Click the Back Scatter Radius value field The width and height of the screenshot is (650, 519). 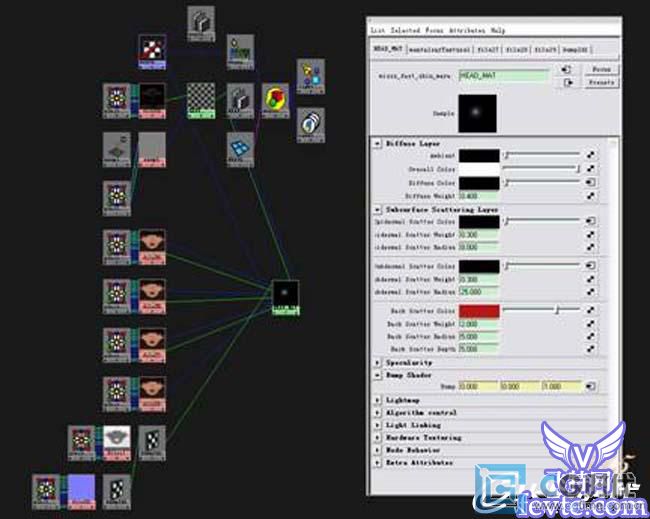pos(478,336)
